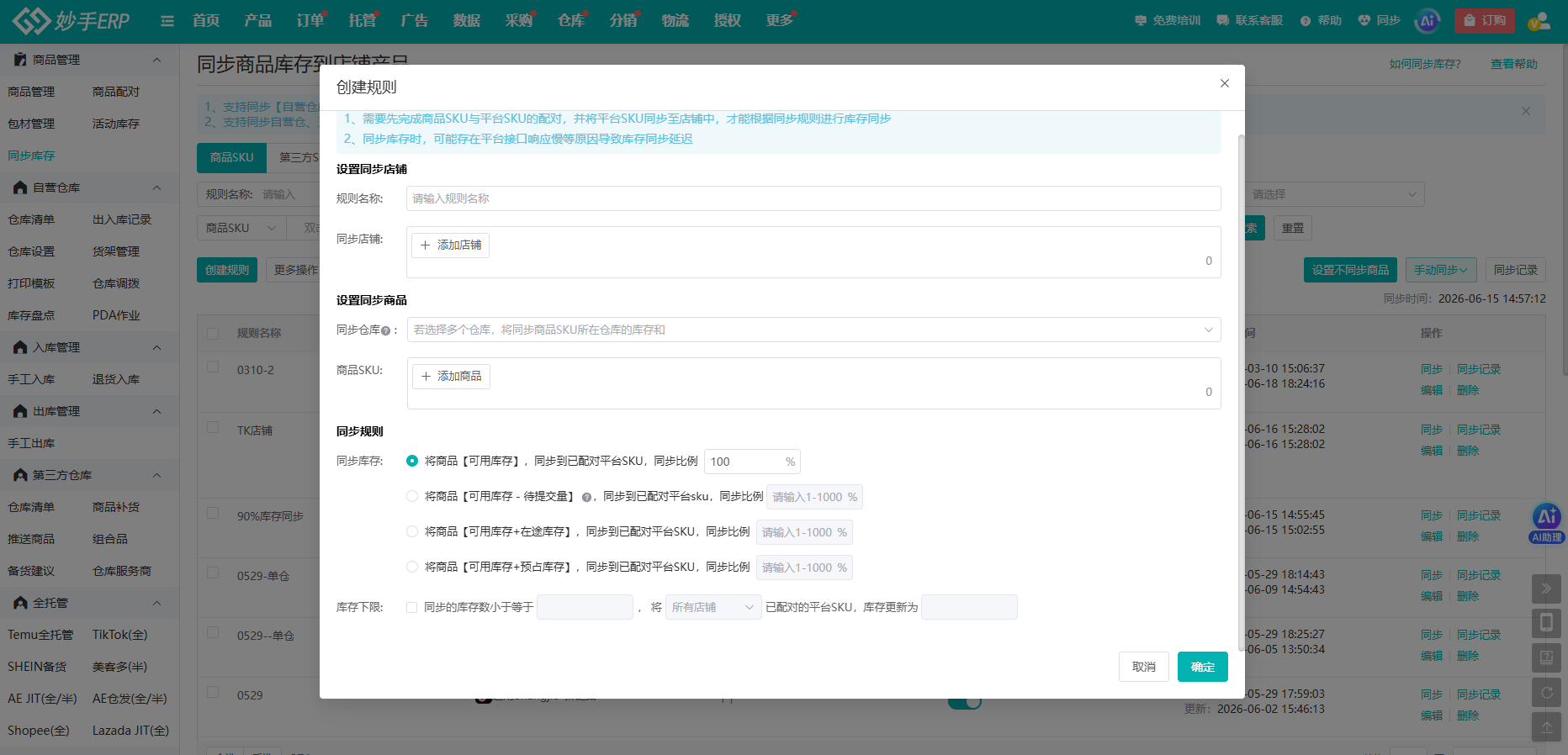Image resolution: width=1568 pixels, height=755 pixels.
Task: Enable the 库存下限 checkbox
Action: [412, 607]
